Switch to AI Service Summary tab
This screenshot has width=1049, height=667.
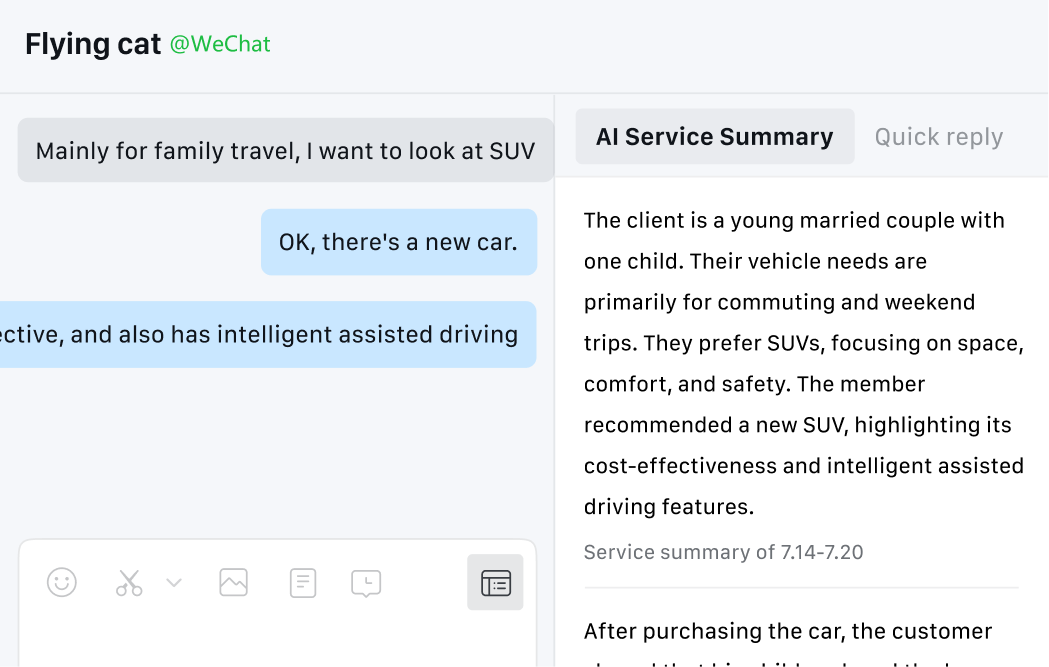[x=714, y=137]
